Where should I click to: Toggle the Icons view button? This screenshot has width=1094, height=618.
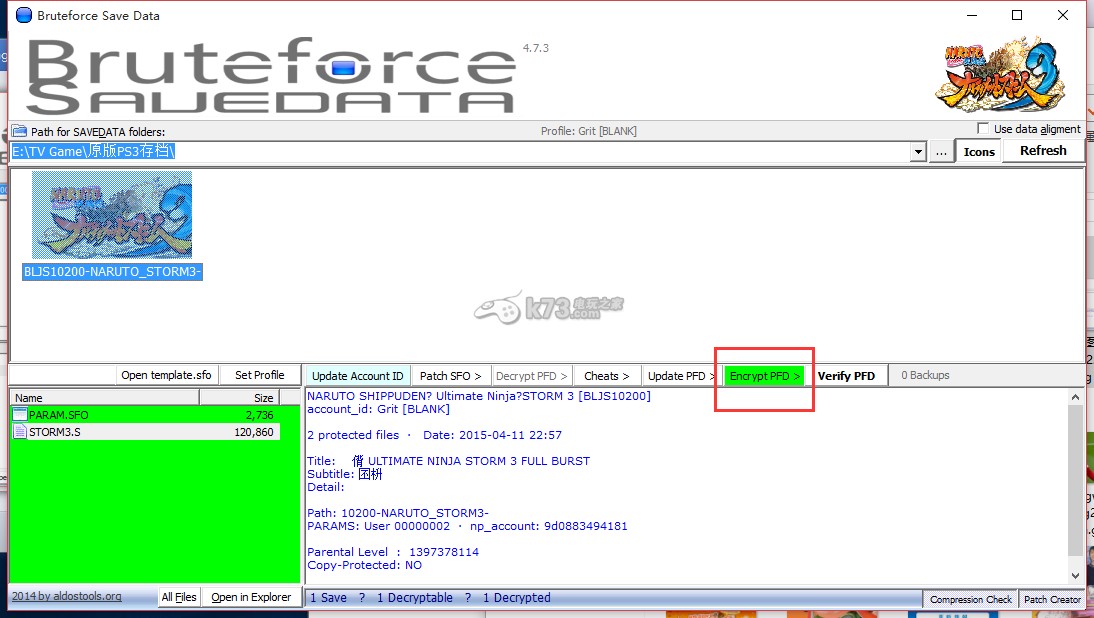coord(978,151)
